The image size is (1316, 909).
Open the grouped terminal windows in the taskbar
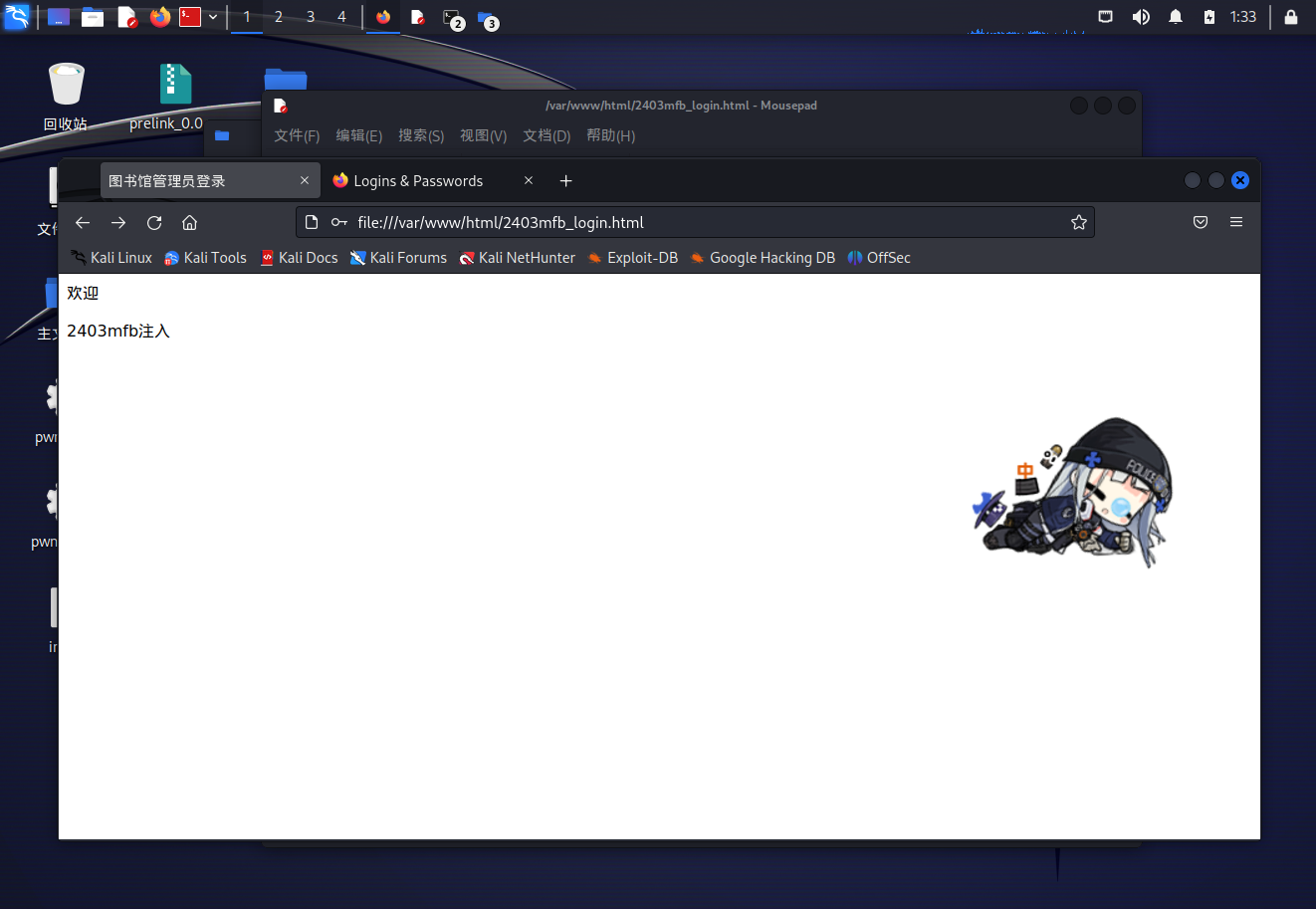[x=453, y=18]
